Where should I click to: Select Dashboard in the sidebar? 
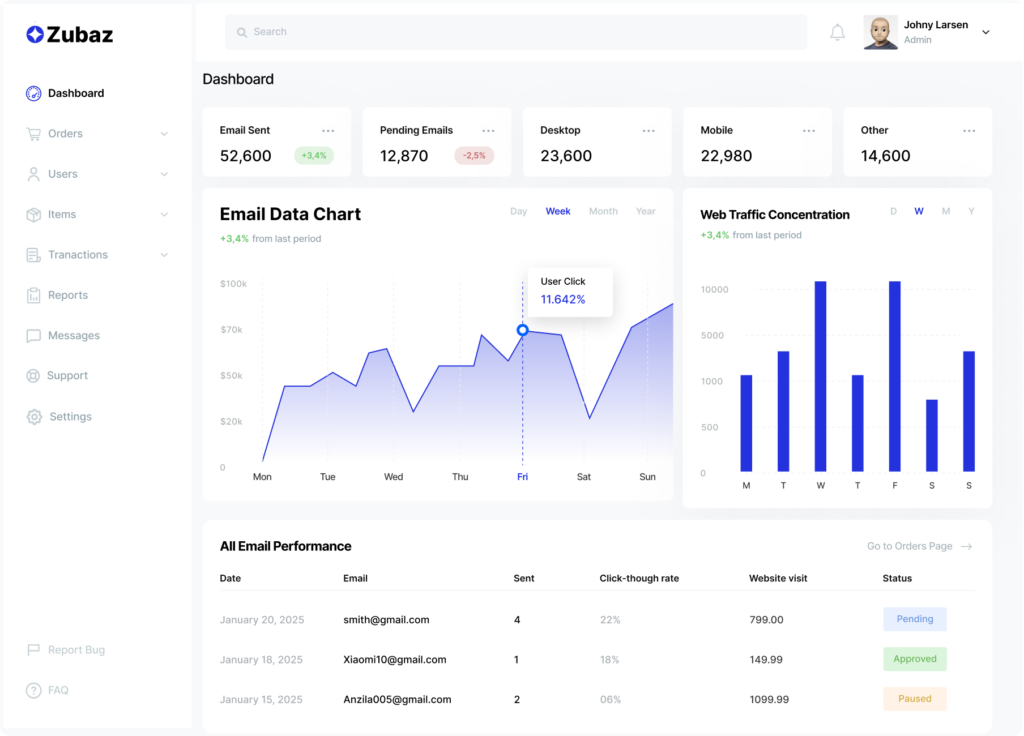tap(75, 93)
